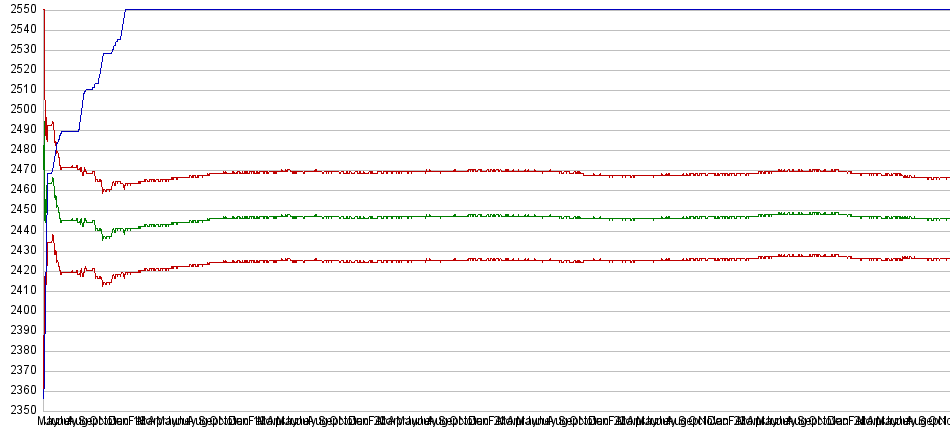Click the 2490 y-axis value label
950x435 pixels.
click(x=21, y=129)
